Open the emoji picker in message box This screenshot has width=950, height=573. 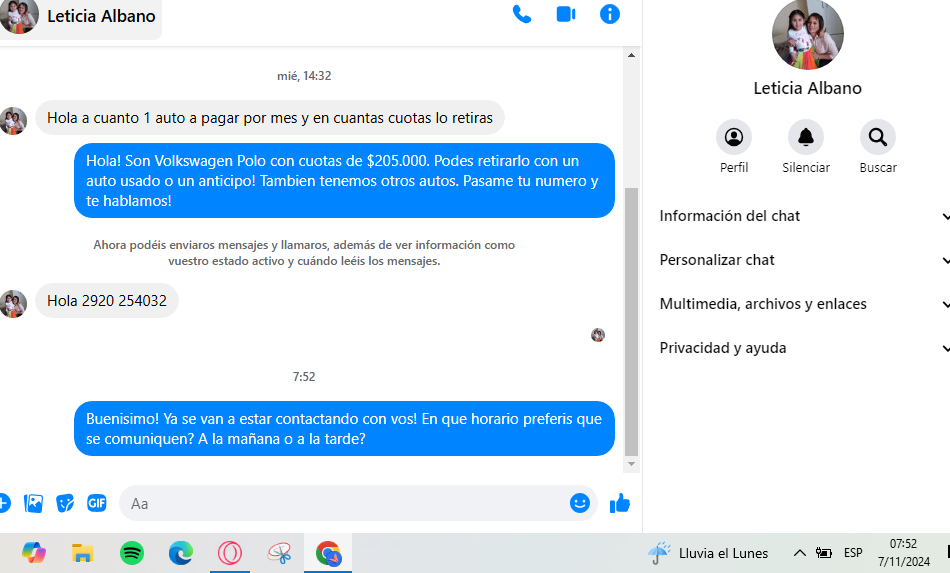pyautogui.click(x=579, y=503)
